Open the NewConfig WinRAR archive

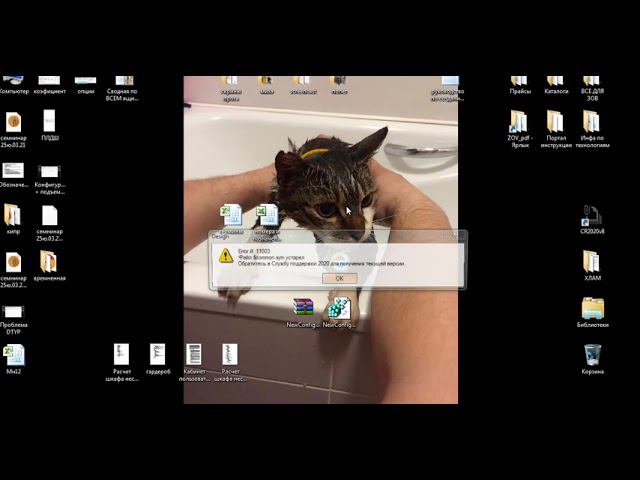tap(303, 313)
